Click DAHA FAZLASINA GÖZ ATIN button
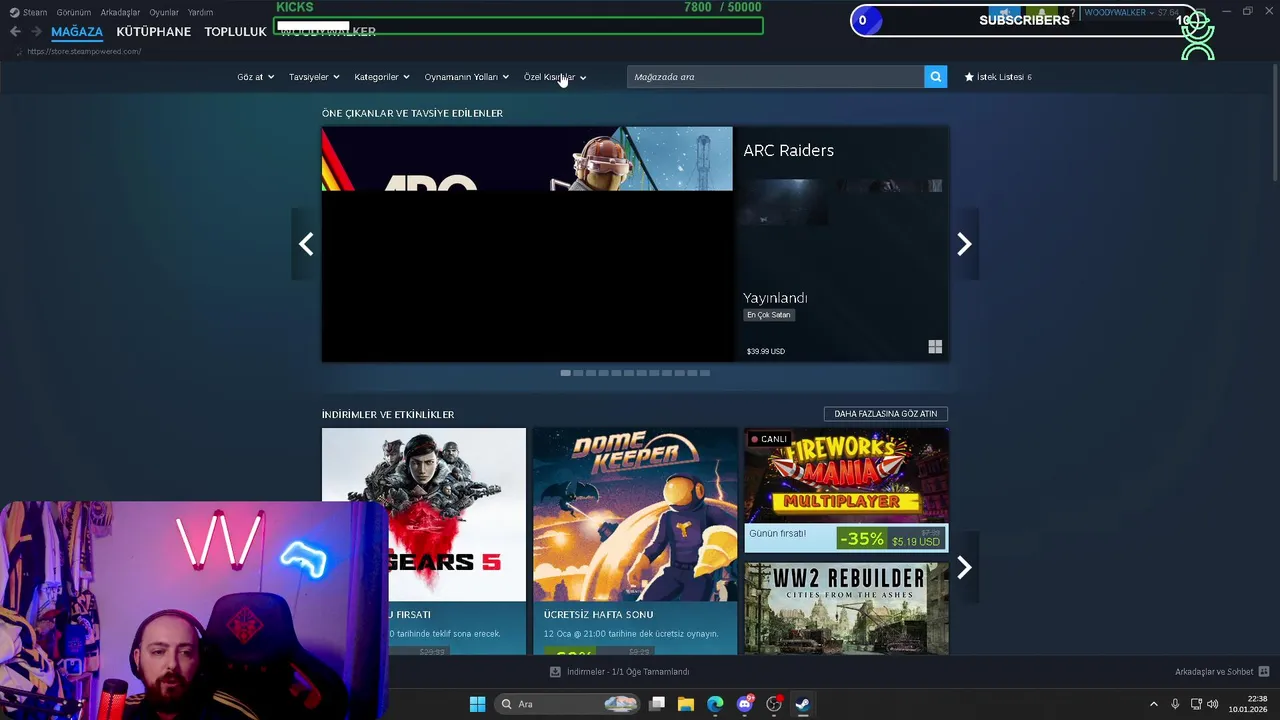The height and width of the screenshot is (720, 1280). pos(886,414)
